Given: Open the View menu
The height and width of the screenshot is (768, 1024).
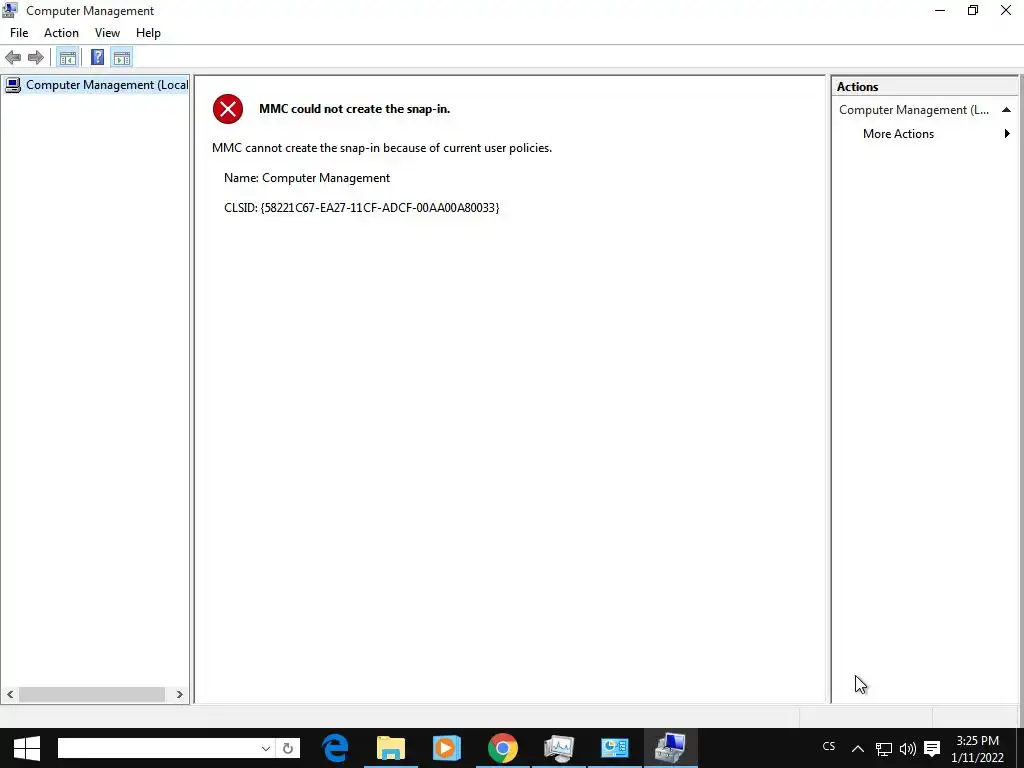Looking at the screenshot, I should click(107, 33).
